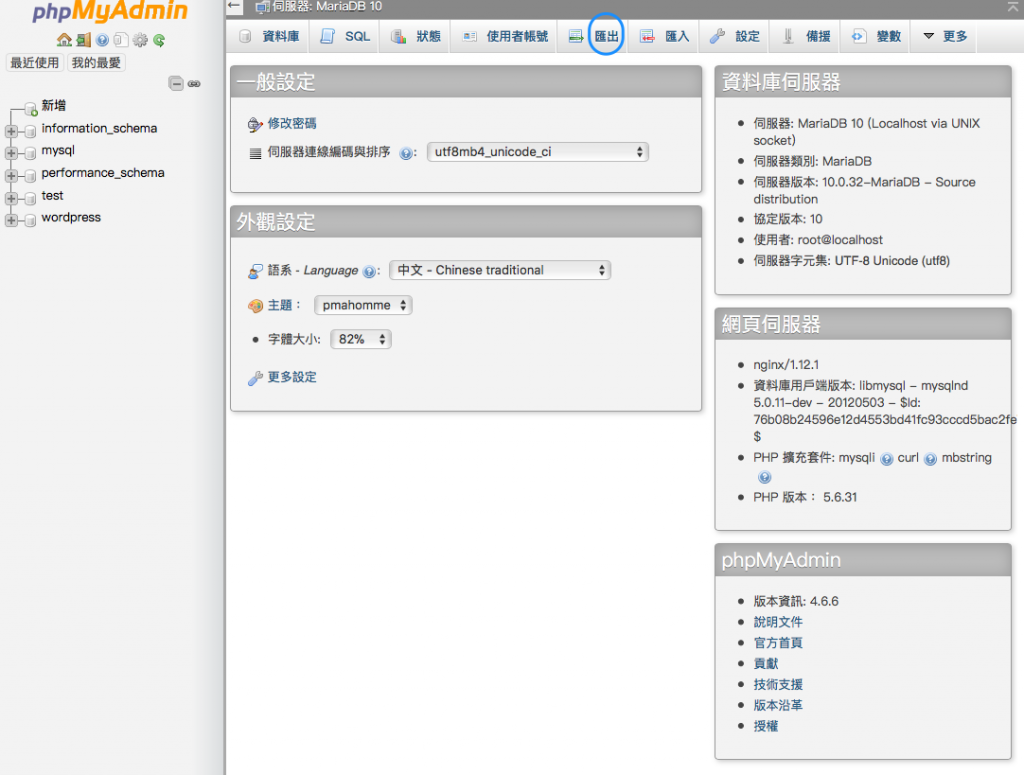Click the help icon next to 語系 - Language
The height and width of the screenshot is (775, 1024).
(x=369, y=272)
